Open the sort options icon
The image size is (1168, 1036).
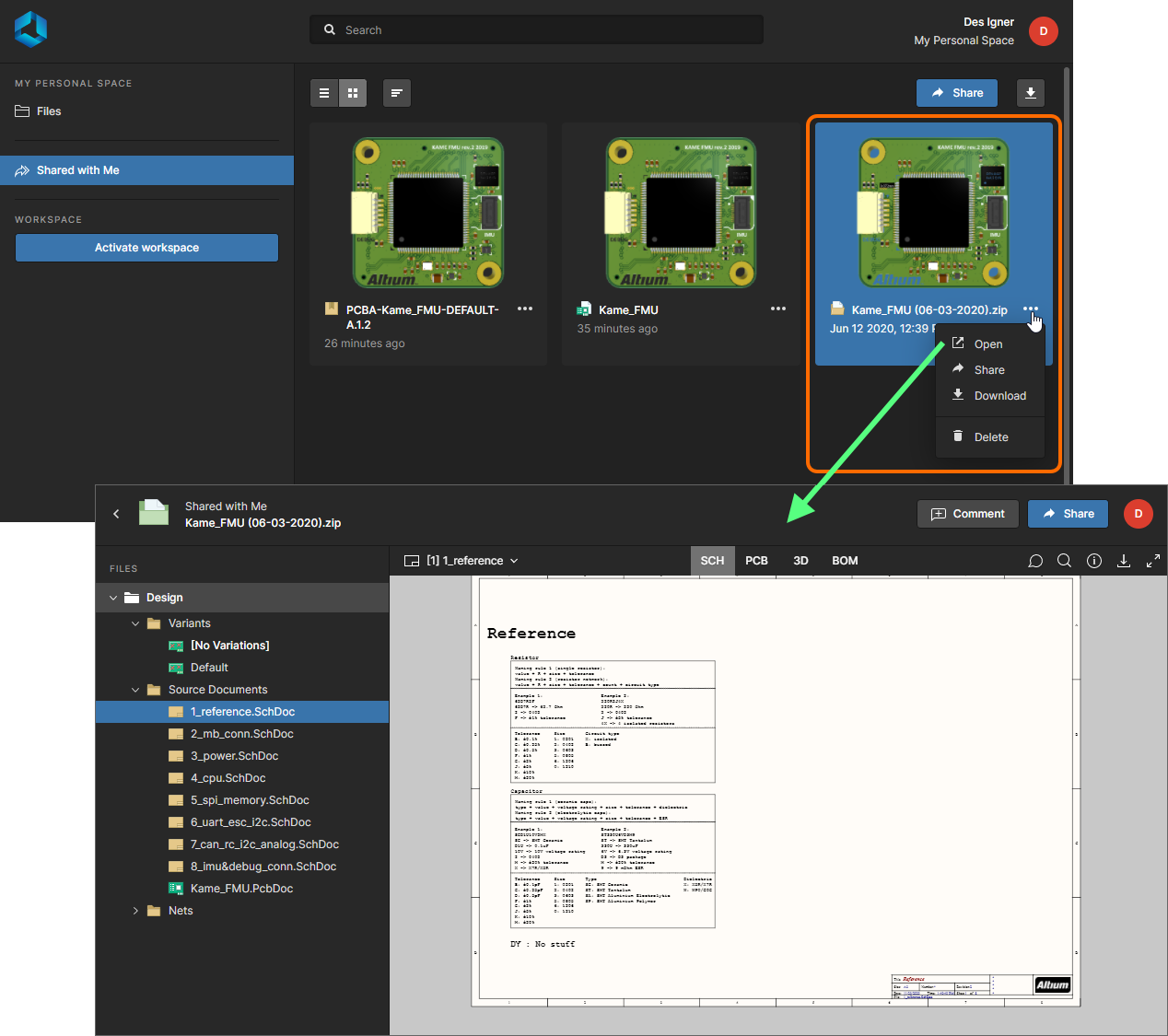(x=396, y=93)
